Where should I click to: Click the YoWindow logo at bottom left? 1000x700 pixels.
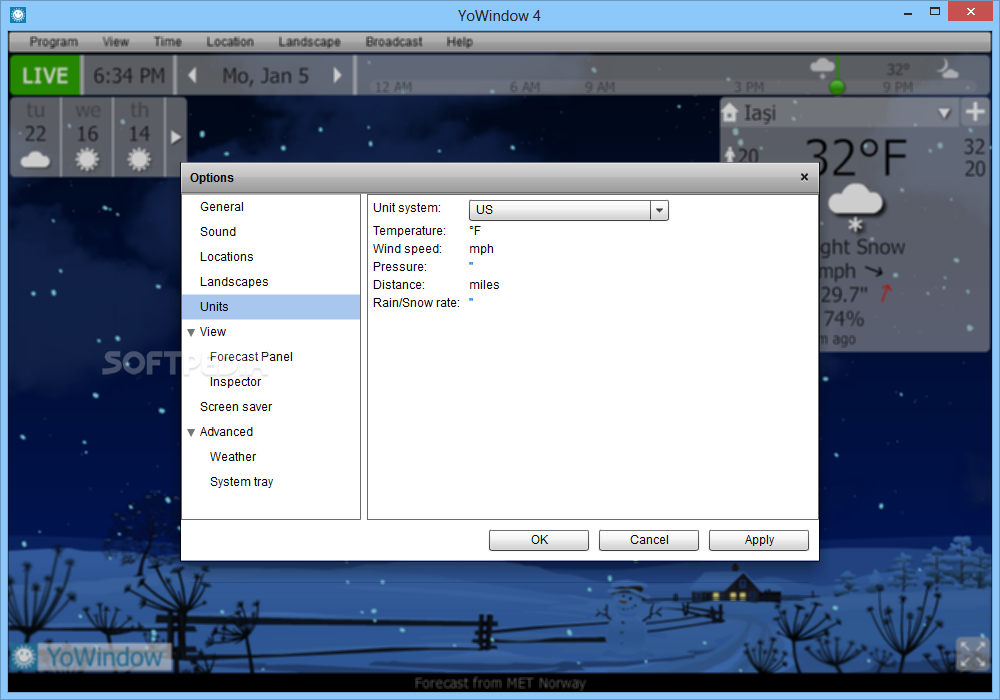coord(91,657)
